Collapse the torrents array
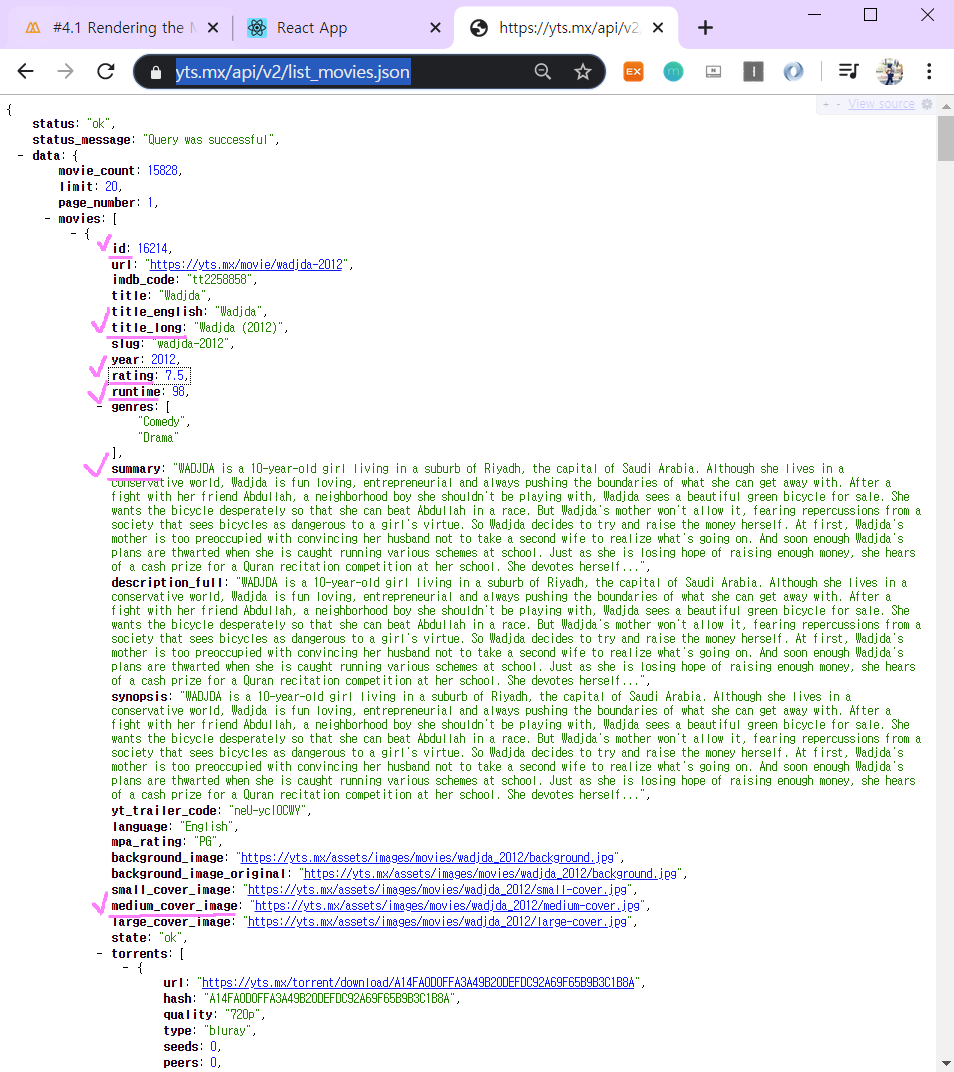The height and width of the screenshot is (1072, 954). click(100, 954)
